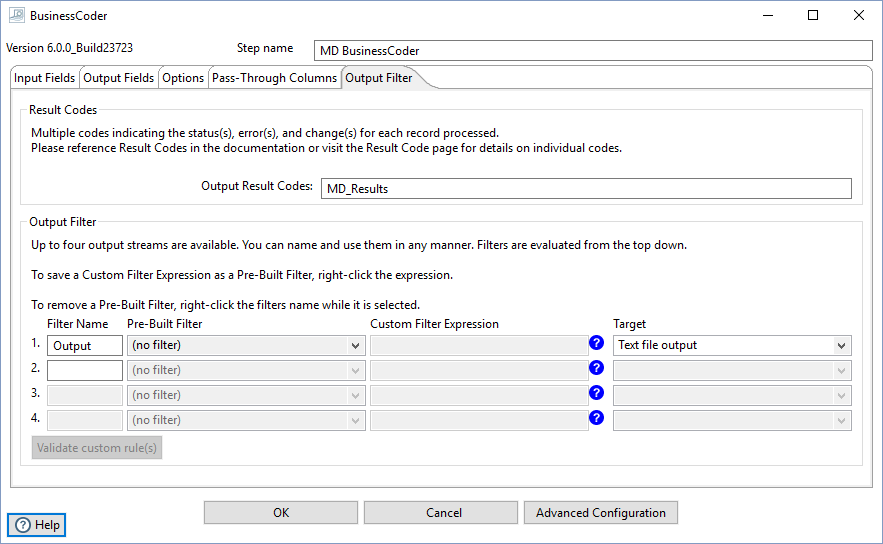Open the Options tab

[183, 78]
